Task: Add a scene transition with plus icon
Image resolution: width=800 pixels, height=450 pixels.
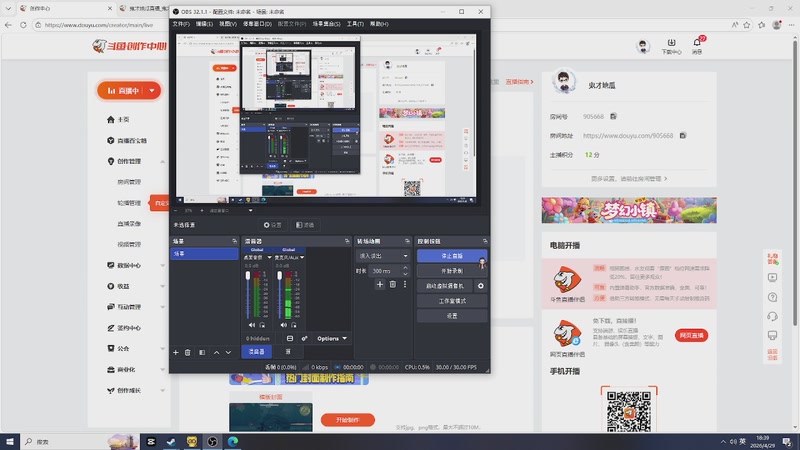Action: tap(380, 284)
